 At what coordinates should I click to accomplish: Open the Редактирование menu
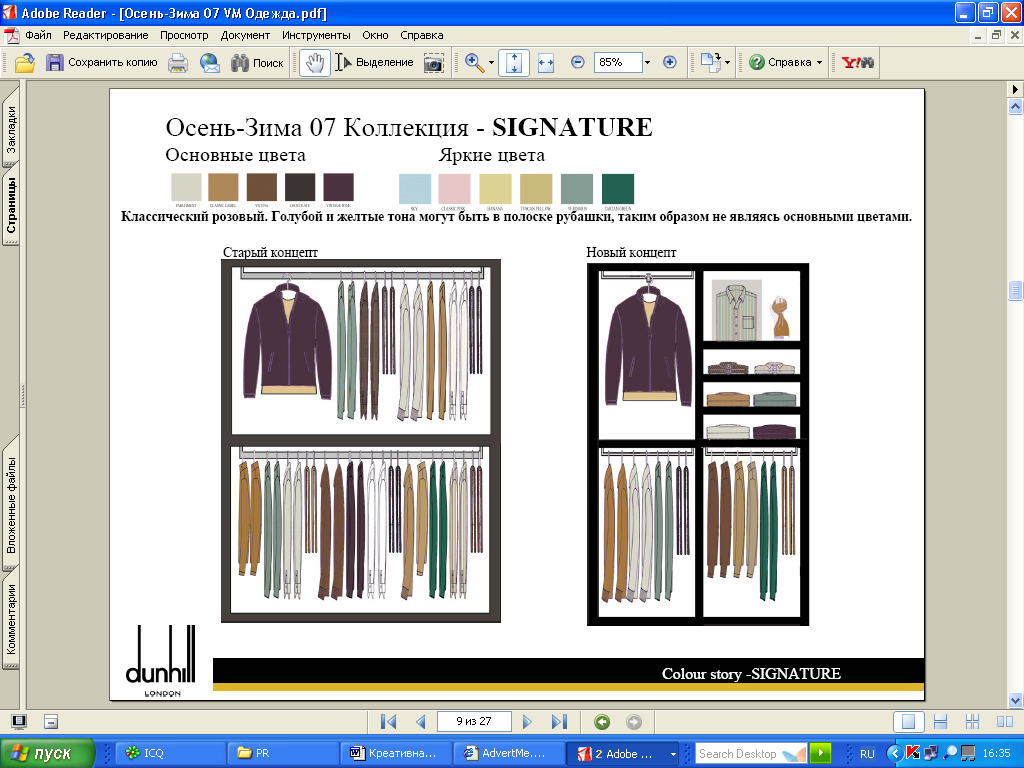(106, 35)
